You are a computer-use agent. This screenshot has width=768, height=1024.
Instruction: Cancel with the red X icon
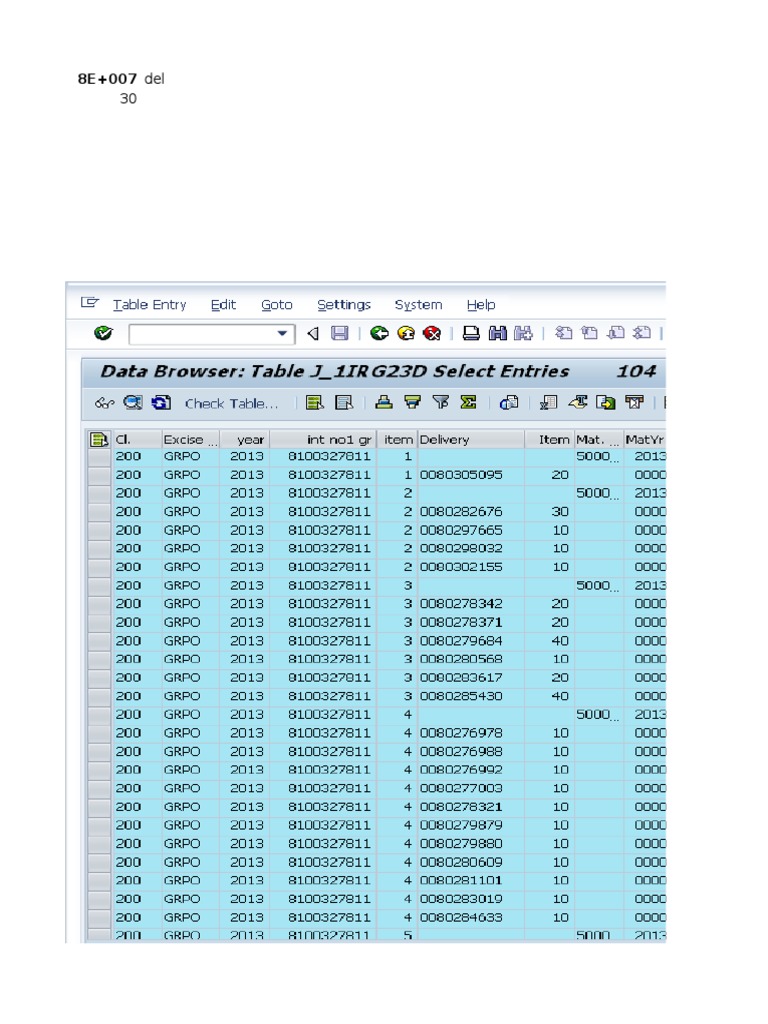pos(432,334)
